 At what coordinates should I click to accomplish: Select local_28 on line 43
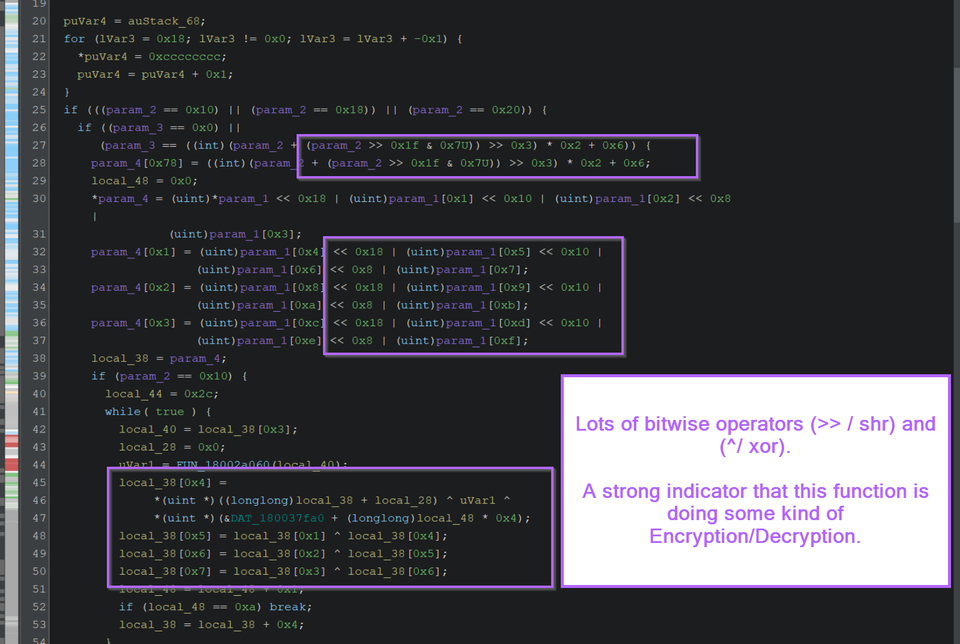point(148,447)
